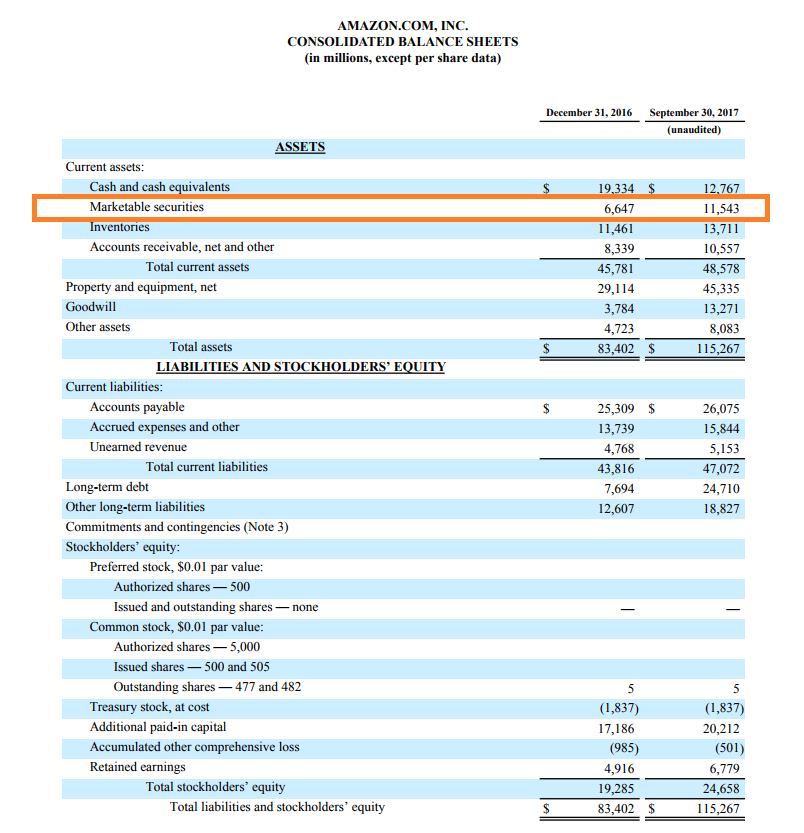
Task: Select the AMAZON.COM, INC. title heading
Action: pos(402,25)
